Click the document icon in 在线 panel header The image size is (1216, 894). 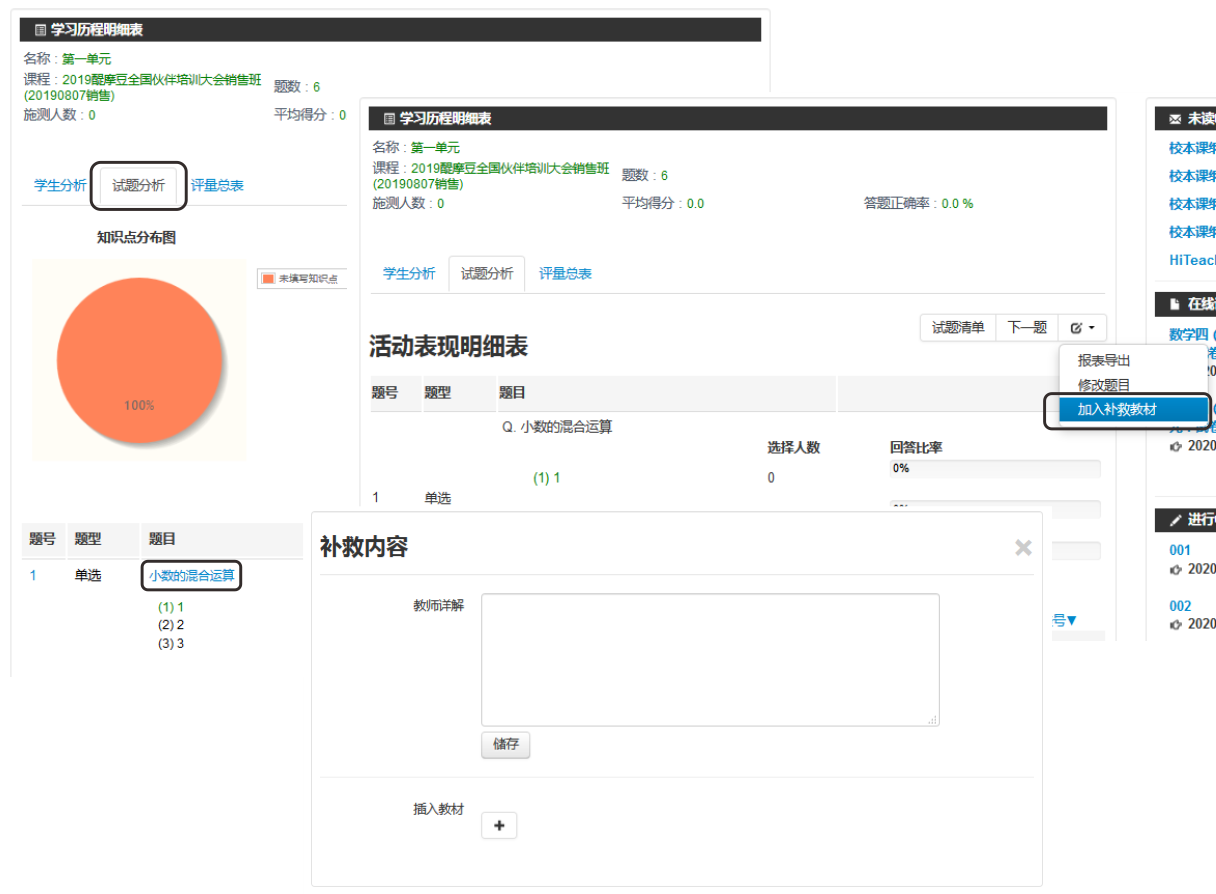click(x=1174, y=303)
